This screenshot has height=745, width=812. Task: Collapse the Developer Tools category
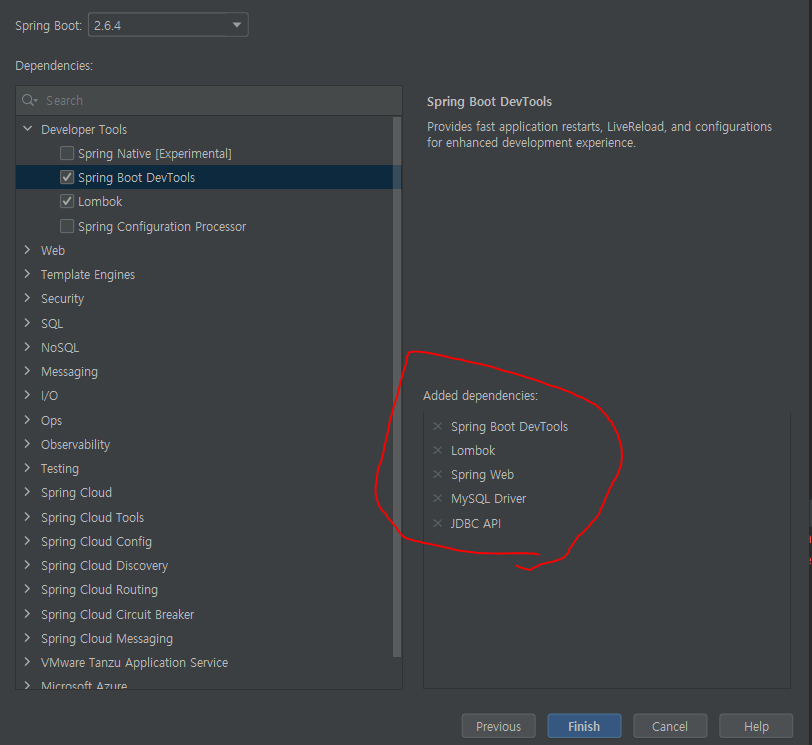[28, 128]
